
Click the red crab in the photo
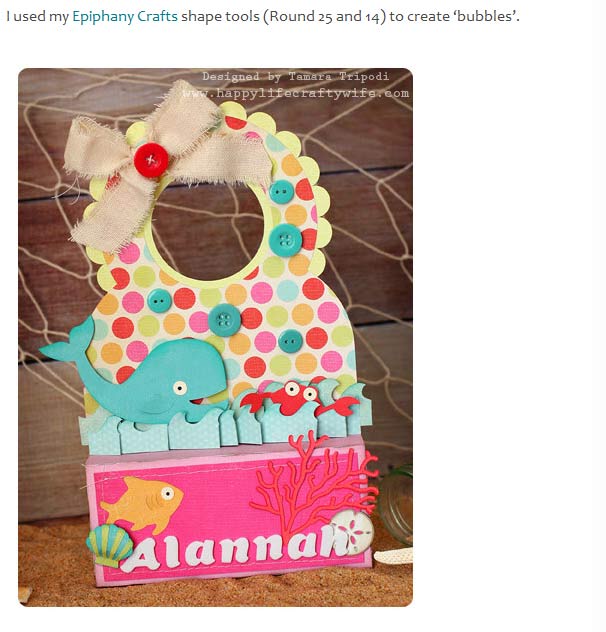(299, 399)
